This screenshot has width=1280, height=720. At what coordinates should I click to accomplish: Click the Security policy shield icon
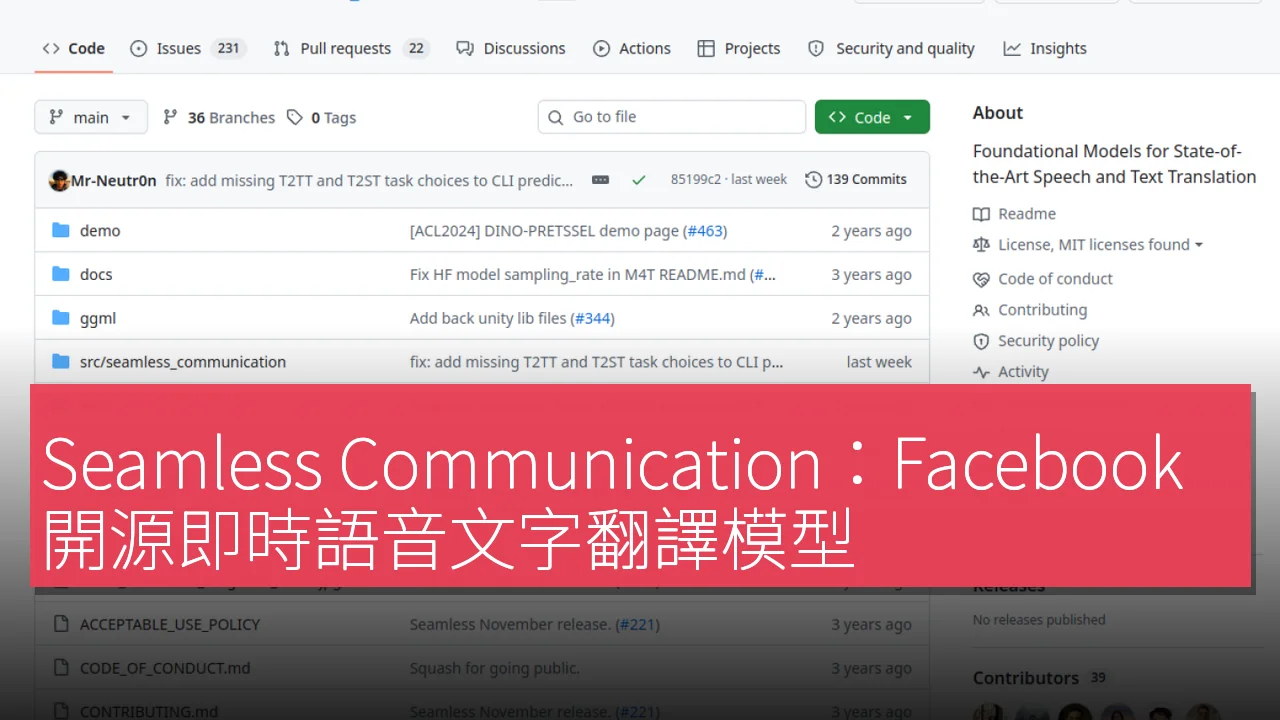click(981, 341)
